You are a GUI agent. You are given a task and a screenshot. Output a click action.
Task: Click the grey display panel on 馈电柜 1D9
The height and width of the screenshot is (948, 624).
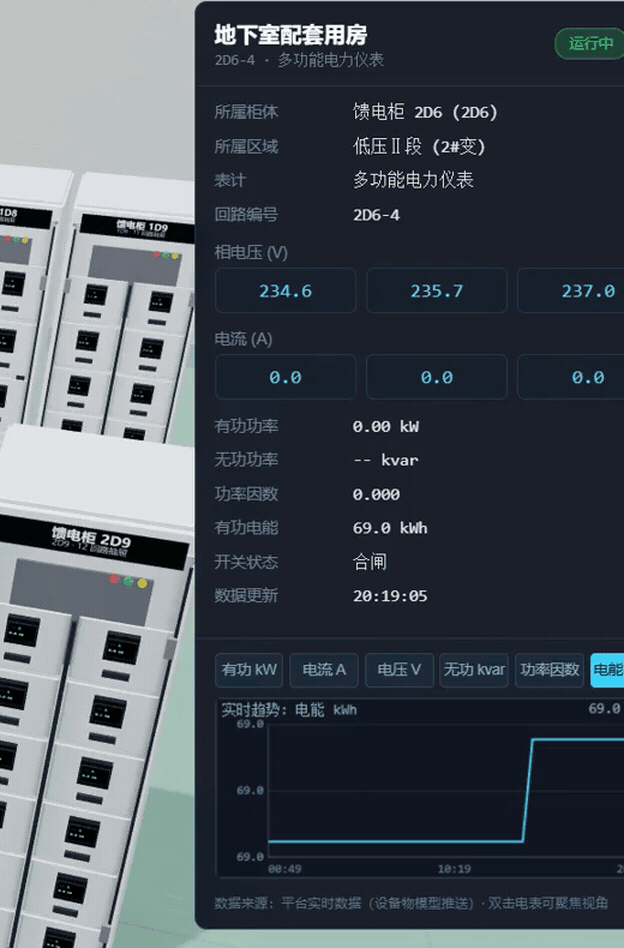(x=134, y=265)
